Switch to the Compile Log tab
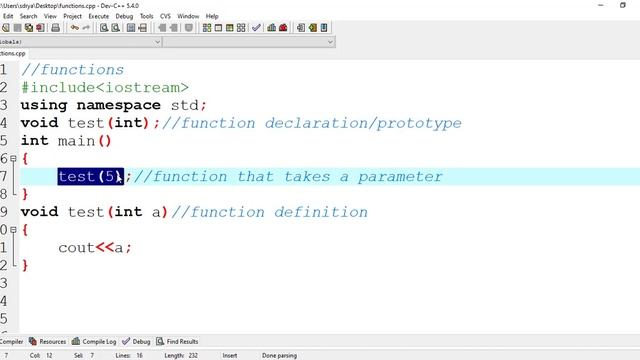The width and height of the screenshot is (640, 360). 94,342
